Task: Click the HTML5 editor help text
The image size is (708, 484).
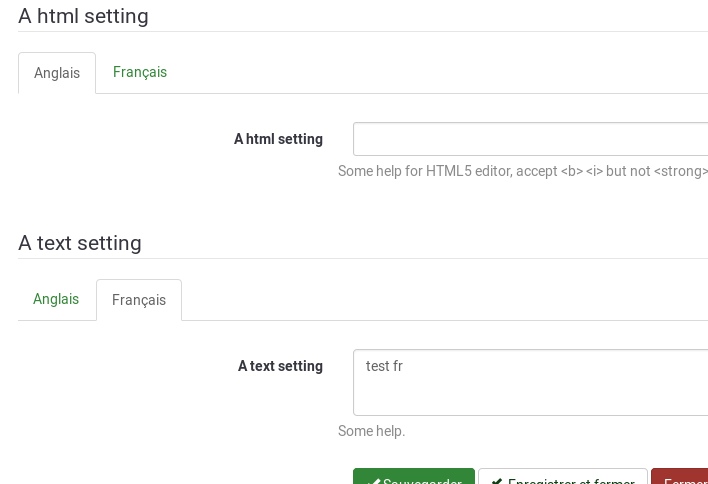Action: [522, 171]
